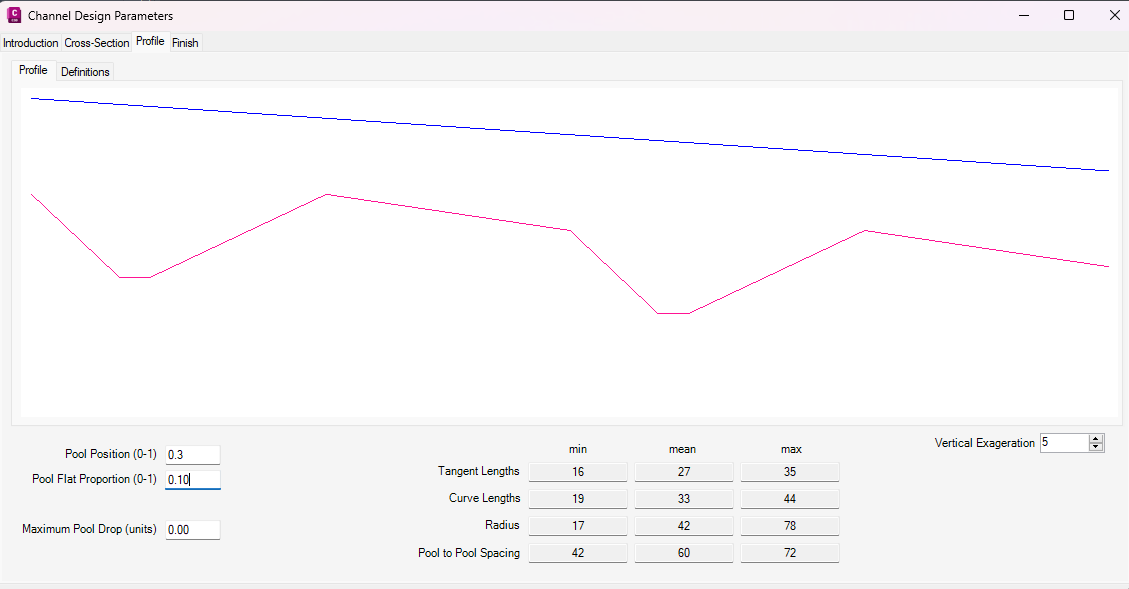Open the Cross-Section tab
The width and height of the screenshot is (1129, 589).
pyautogui.click(x=97, y=43)
